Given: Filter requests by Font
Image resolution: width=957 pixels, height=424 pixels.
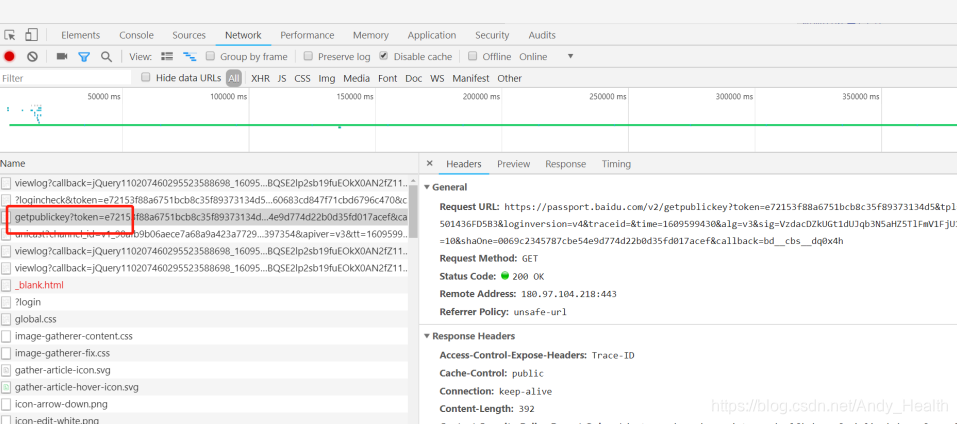Looking at the screenshot, I should click(388, 78).
